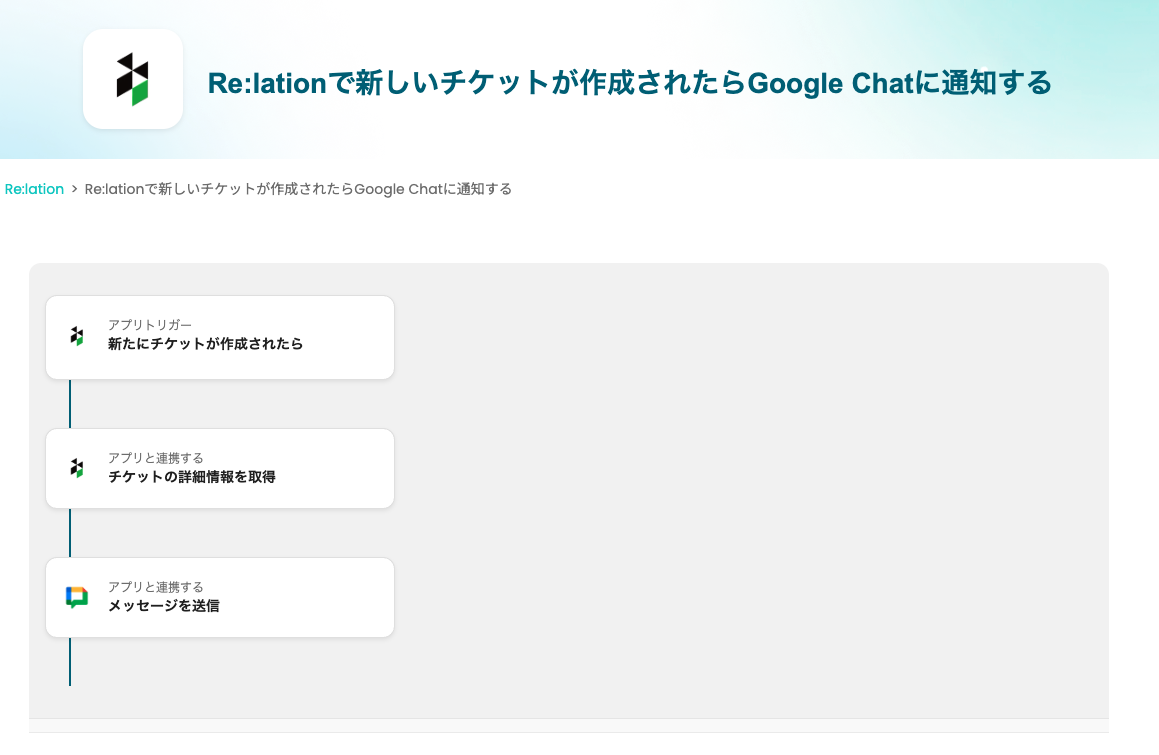Select the メッセージを送信 step title
The width and height of the screenshot is (1159, 755).
point(164,606)
